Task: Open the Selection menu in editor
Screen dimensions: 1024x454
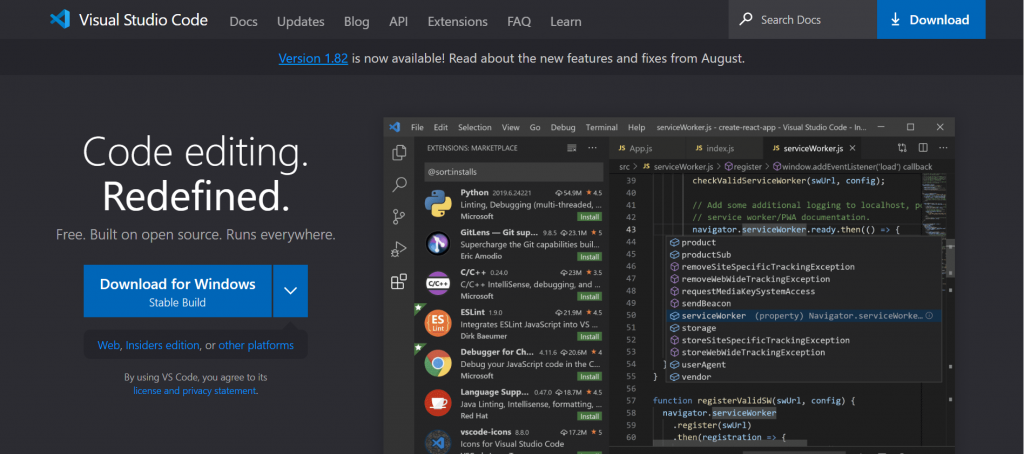Action: (474, 127)
